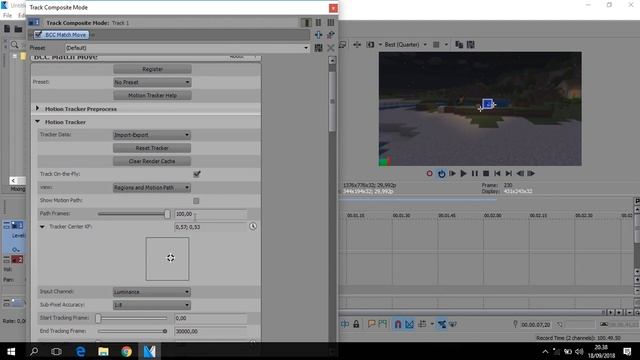Pause playback in the preview transport
This screenshot has height=360, width=640.
pyautogui.click(x=475, y=173)
